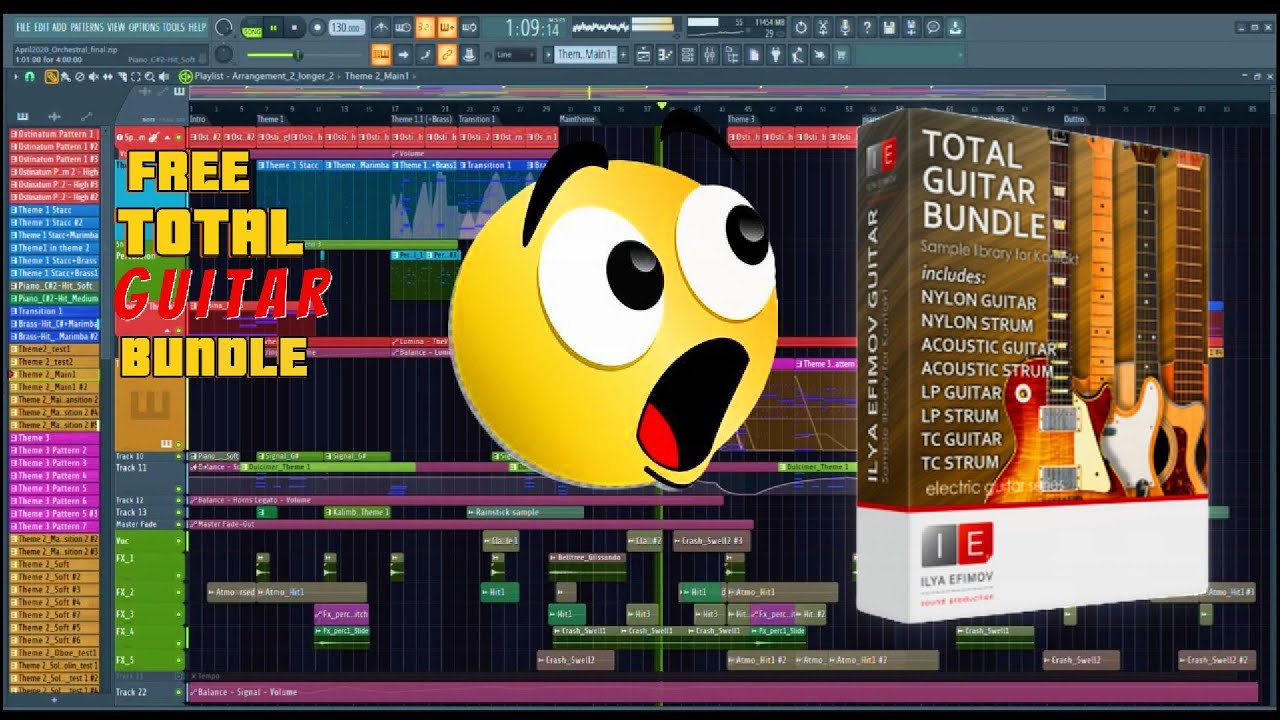Click the microphone one-click recording icon

(845, 27)
